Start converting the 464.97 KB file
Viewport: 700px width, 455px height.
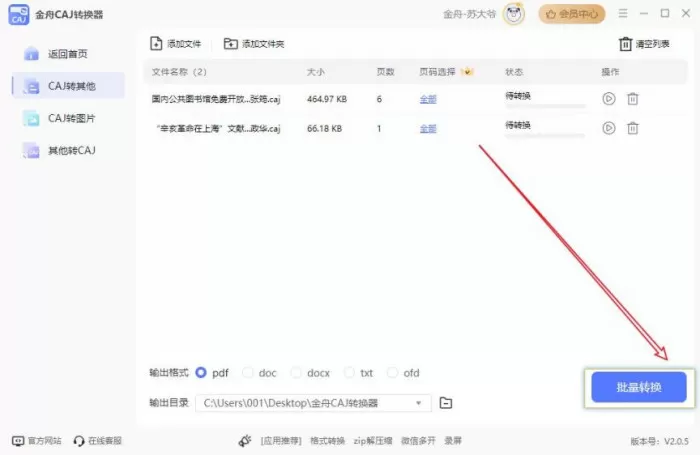tap(608, 99)
